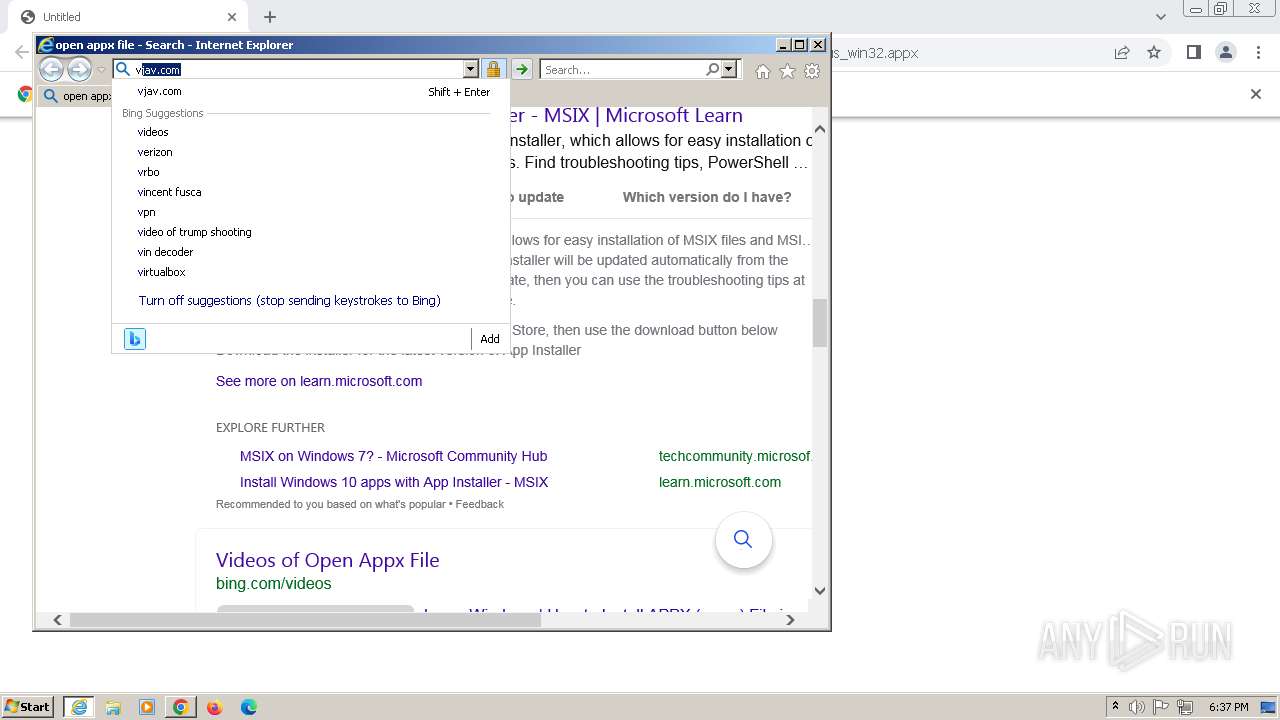Click the Bing provider icon in suggestion dropdown

click(135, 339)
